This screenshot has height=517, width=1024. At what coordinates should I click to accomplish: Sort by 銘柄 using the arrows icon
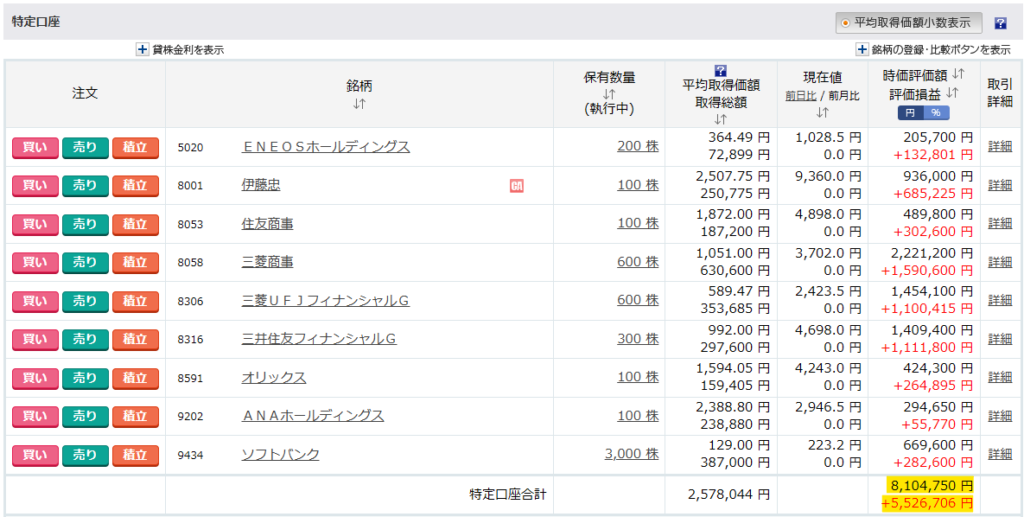(359, 104)
